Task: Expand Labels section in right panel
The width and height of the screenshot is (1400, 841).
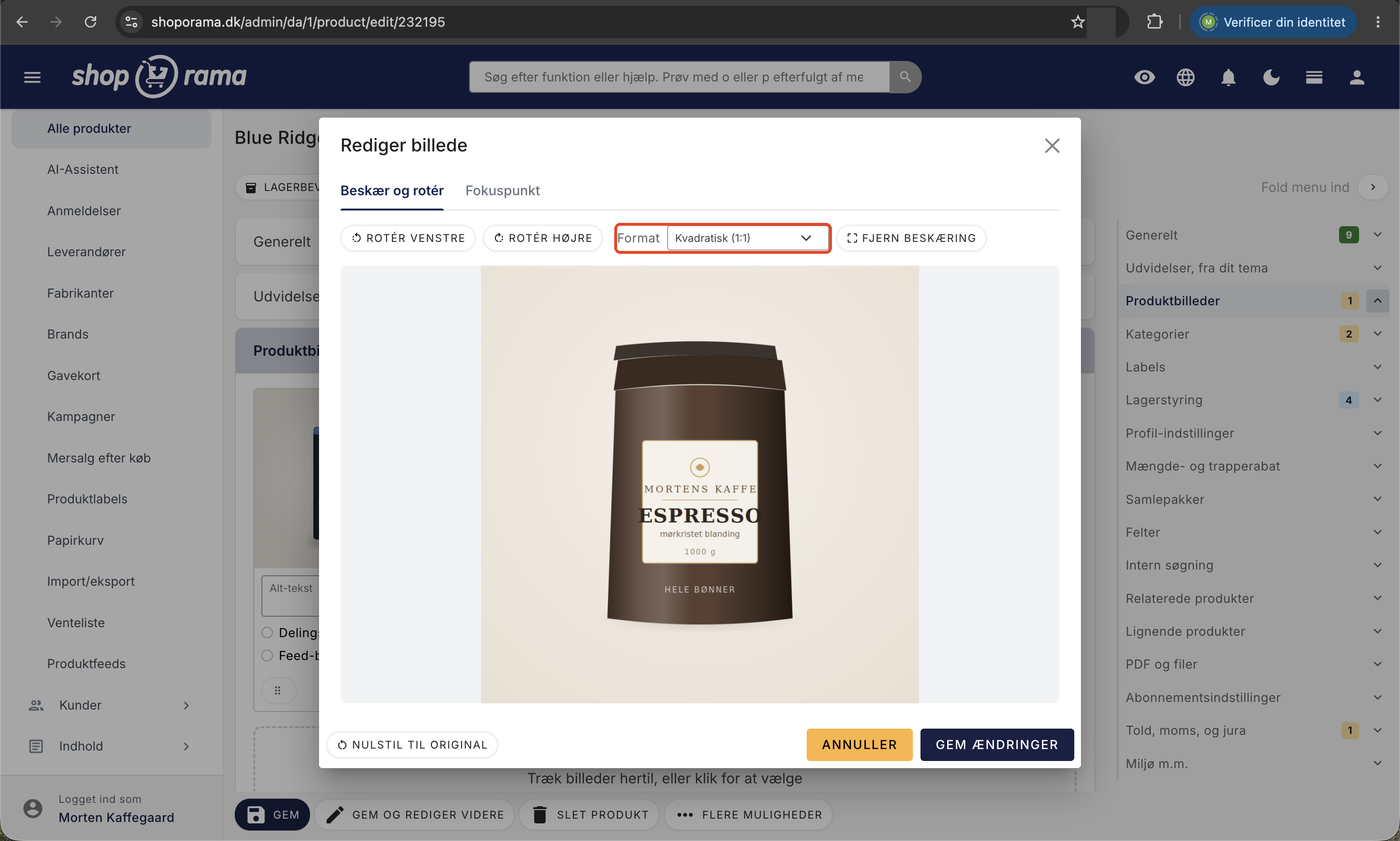Action: tap(1377, 367)
